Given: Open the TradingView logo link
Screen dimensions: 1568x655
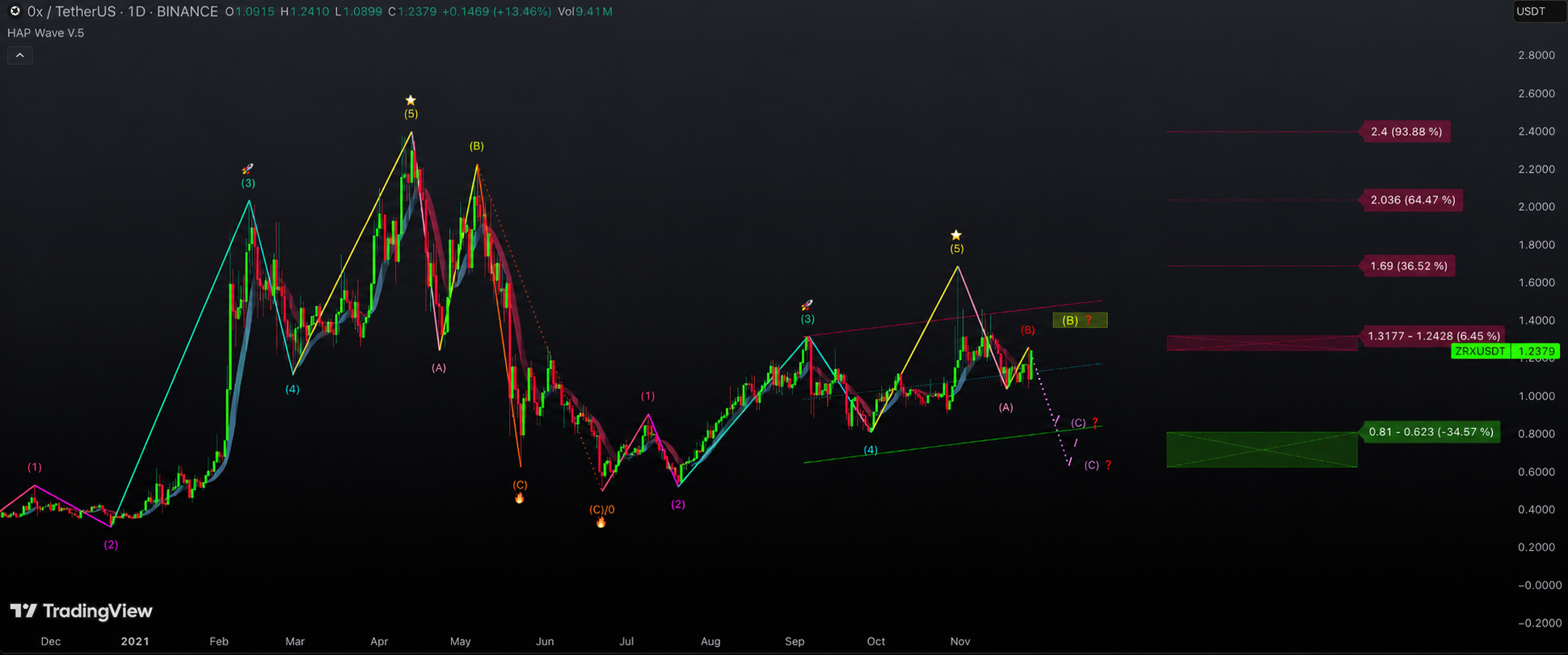Looking at the screenshot, I should click(x=81, y=611).
